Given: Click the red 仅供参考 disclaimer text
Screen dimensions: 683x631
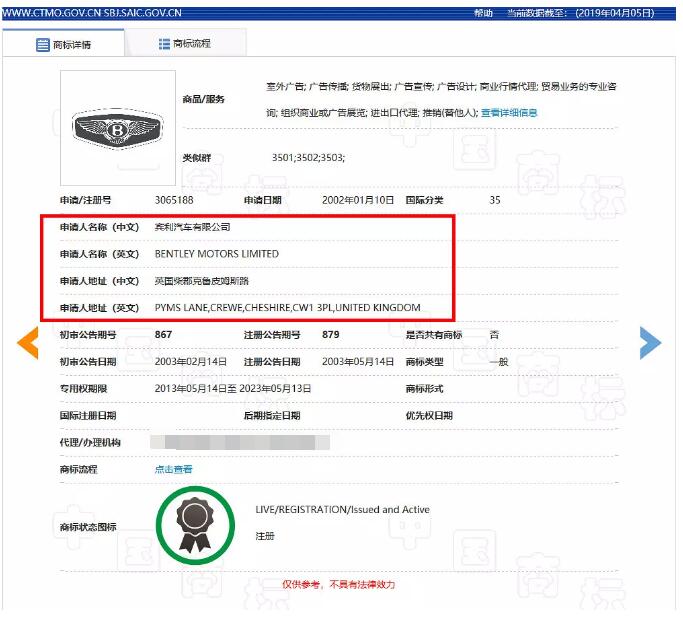Looking at the screenshot, I should (x=339, y=583).
